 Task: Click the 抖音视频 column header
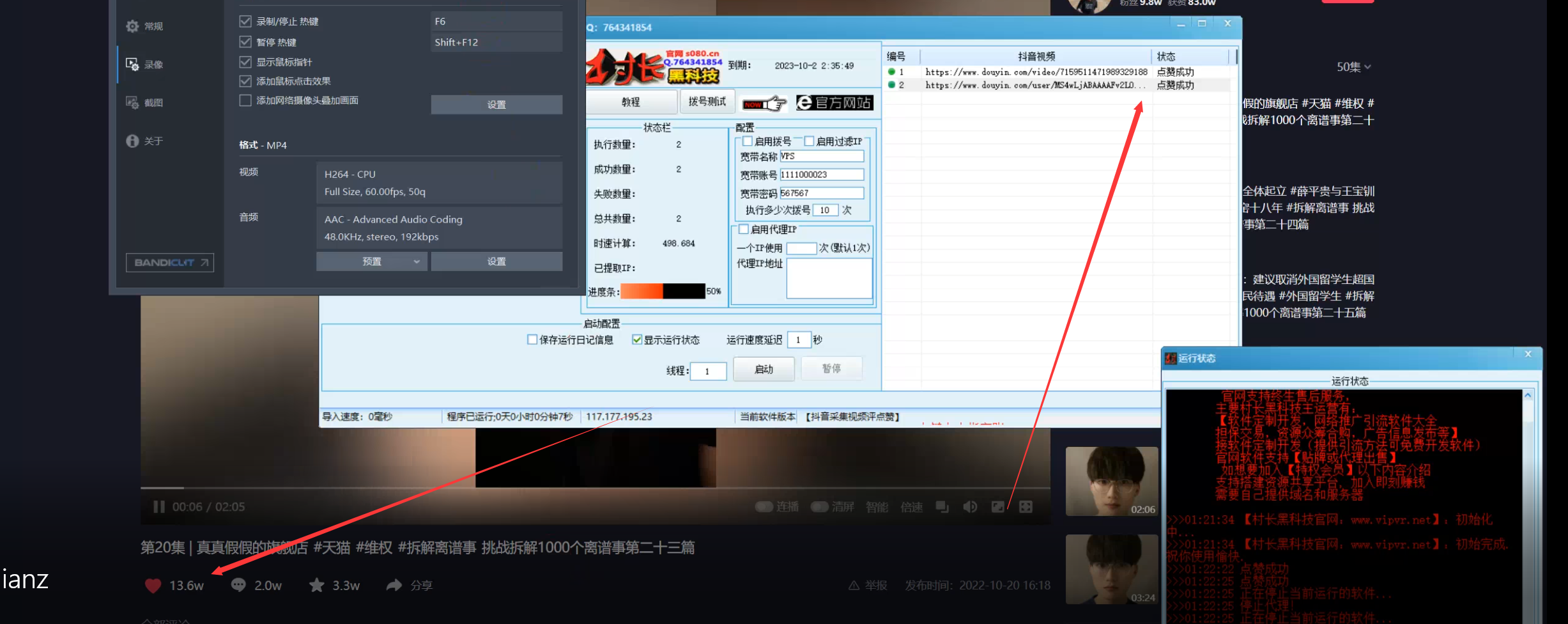[x=1036, y=56]
